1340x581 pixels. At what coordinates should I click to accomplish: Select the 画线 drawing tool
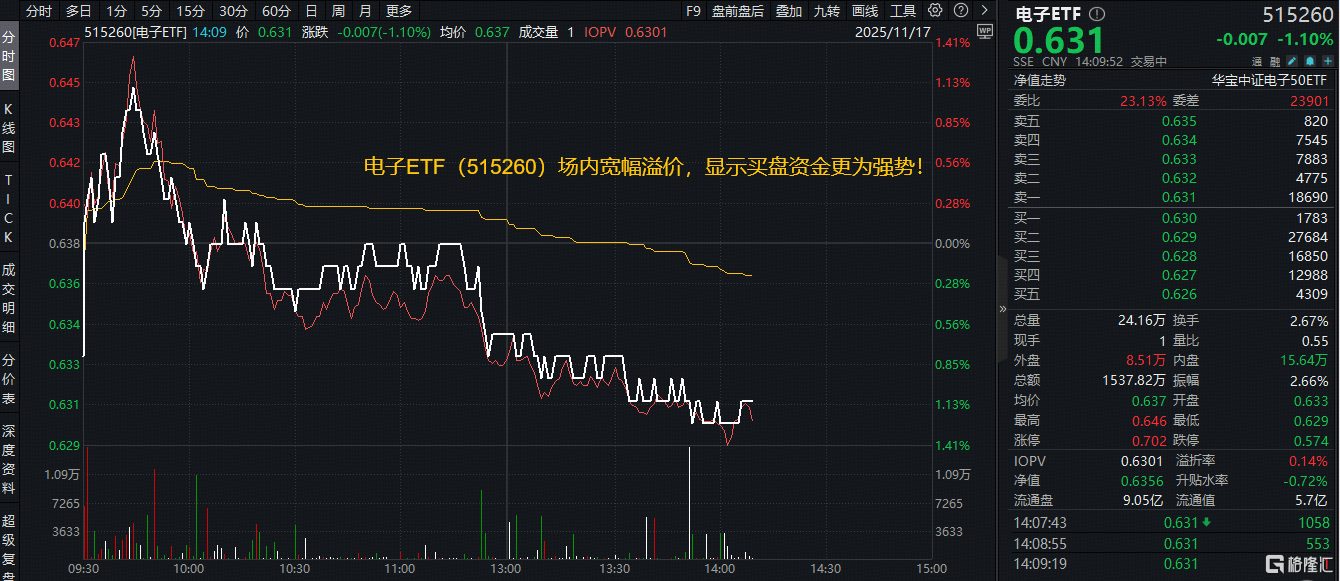(x=865, y=11)
